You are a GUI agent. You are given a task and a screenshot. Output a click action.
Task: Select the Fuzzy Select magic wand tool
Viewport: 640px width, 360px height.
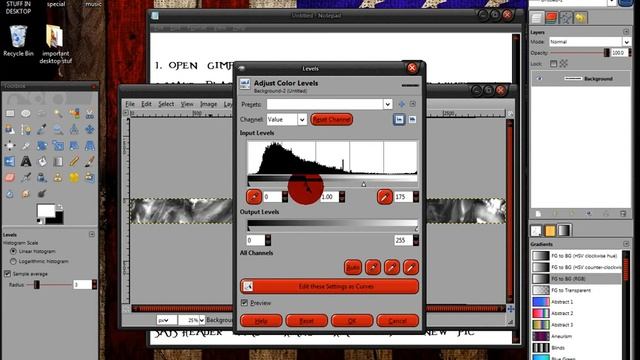point(58,113)
